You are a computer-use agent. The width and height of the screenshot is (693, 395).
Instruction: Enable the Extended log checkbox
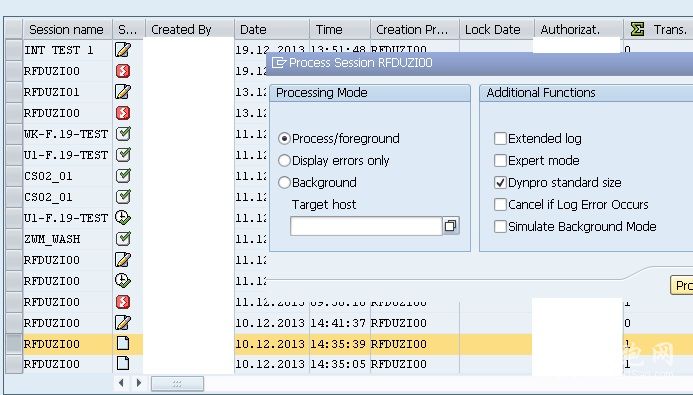500,139
